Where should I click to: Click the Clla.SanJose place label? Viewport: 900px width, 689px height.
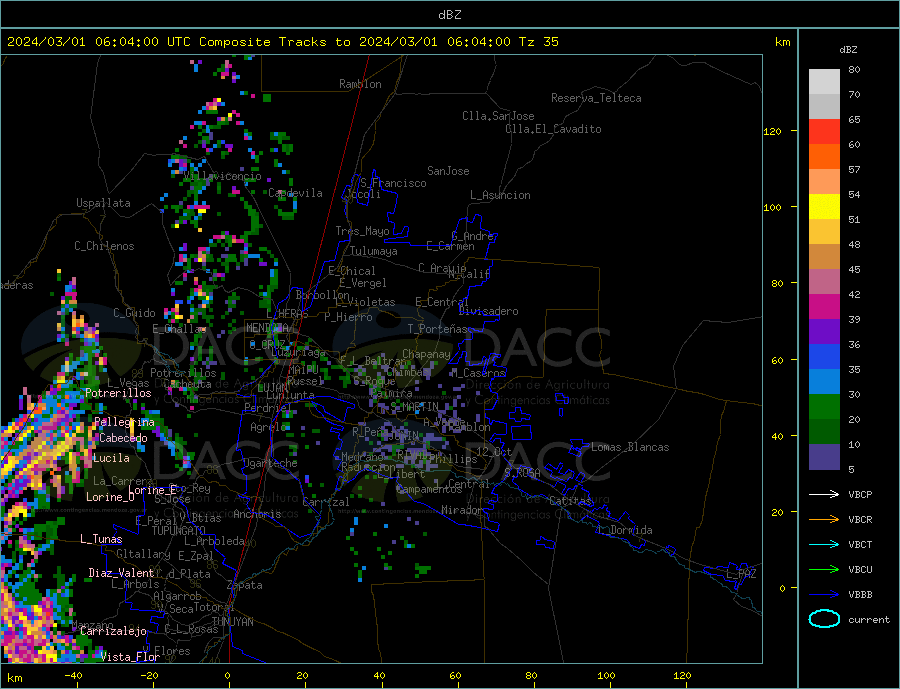pyautogui.click(x=498, y=116)
